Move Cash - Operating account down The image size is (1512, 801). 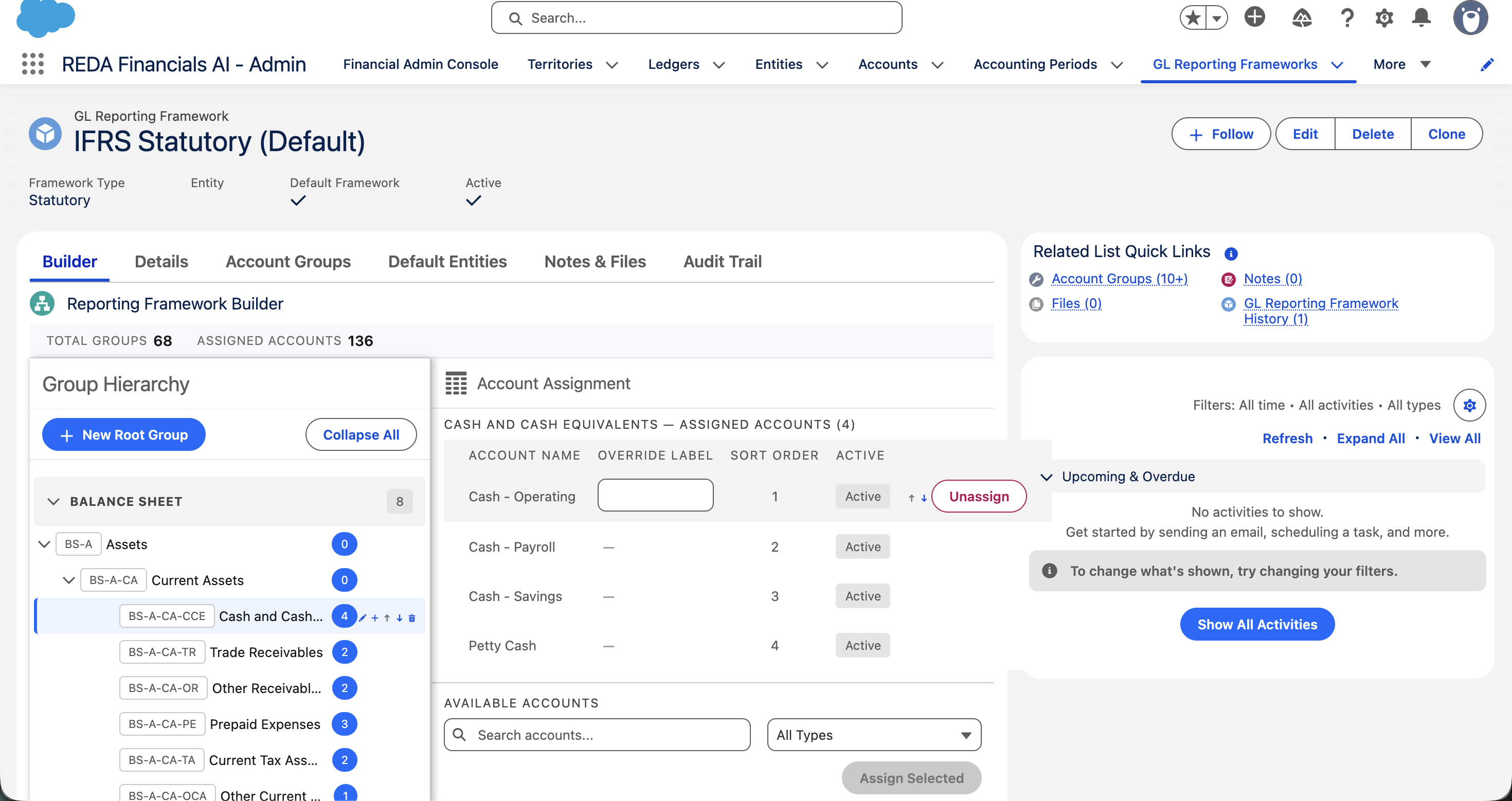pos(924,498)
